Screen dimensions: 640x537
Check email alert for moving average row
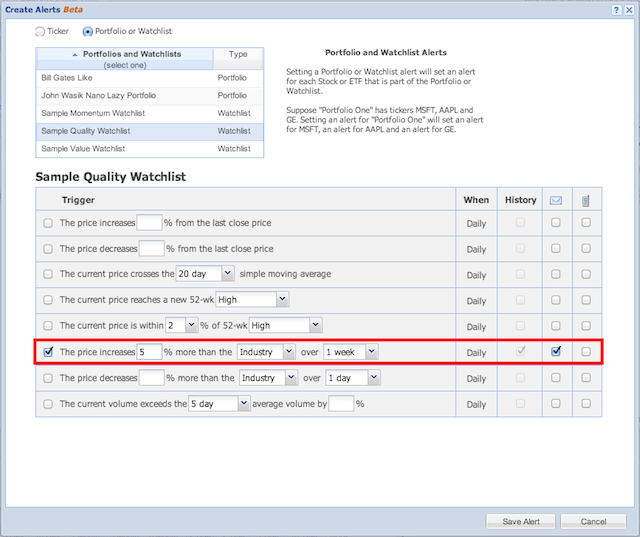click(x=556, y=274)
